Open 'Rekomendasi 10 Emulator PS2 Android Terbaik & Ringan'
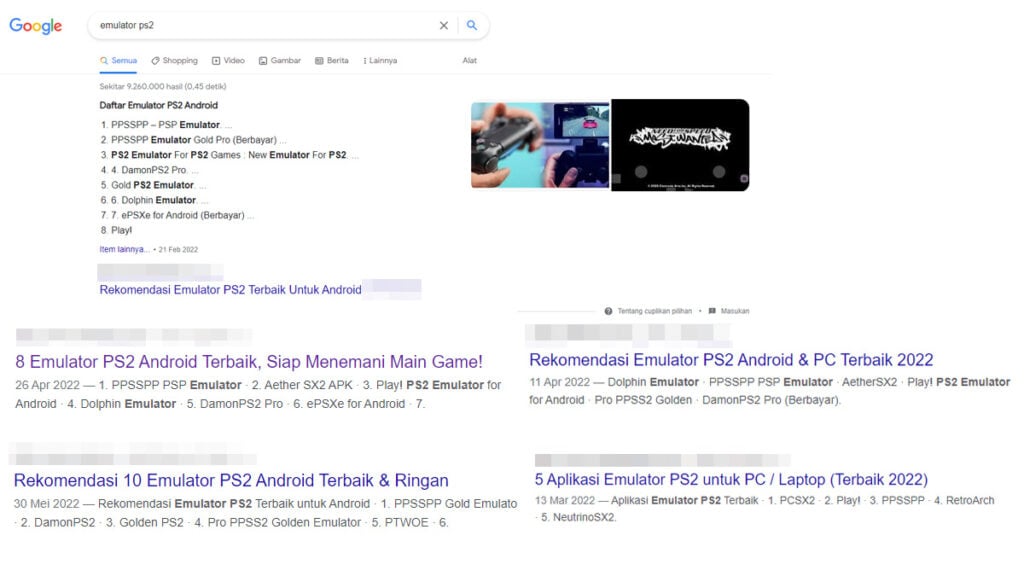 231,481
